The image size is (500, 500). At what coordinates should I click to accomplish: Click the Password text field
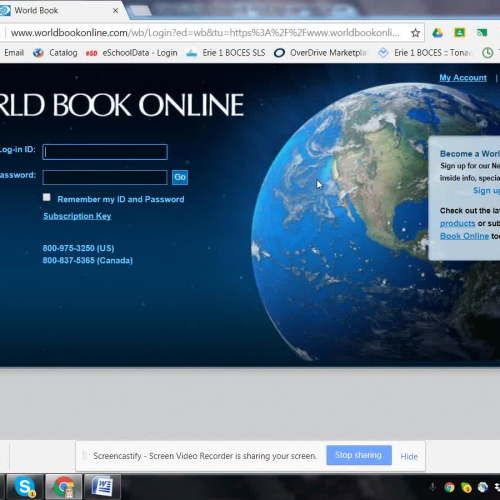tap(105, 177)
